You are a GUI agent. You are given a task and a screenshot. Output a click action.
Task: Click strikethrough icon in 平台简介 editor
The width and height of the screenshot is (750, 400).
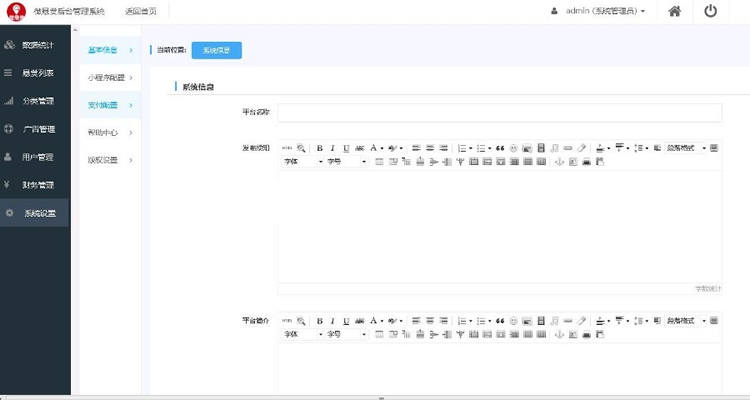click(360, 320)
